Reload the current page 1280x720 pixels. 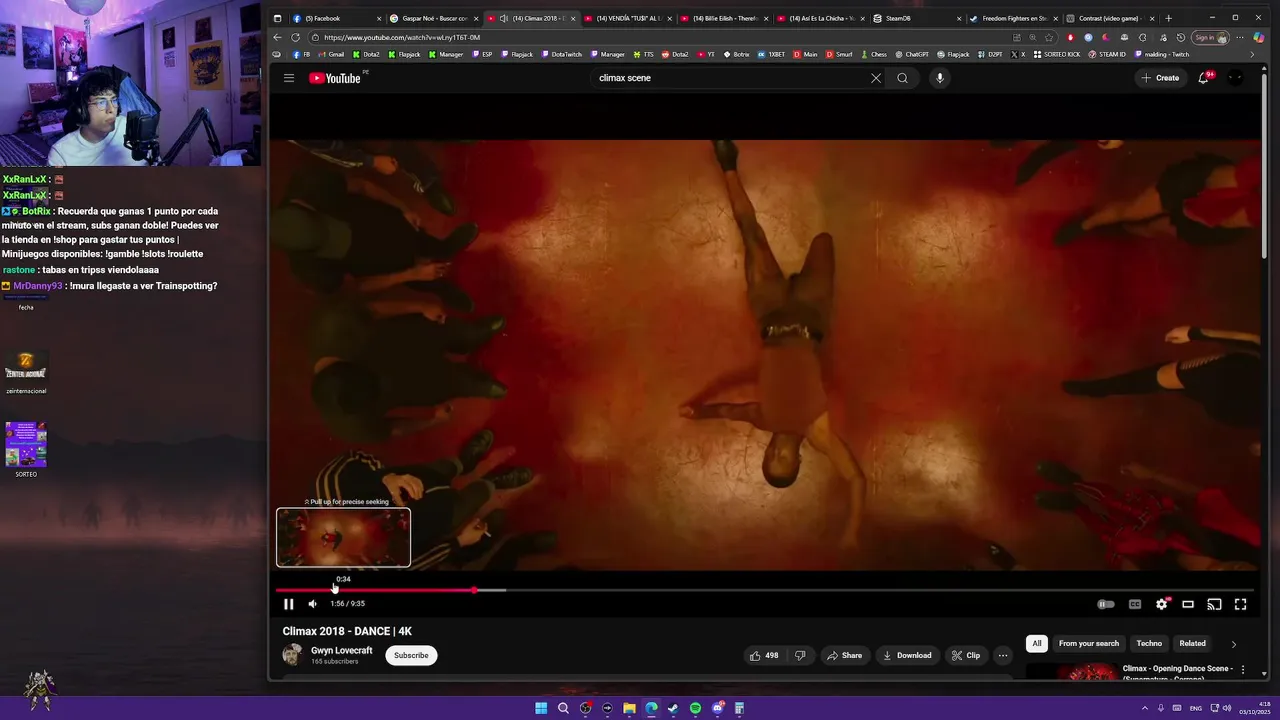click(295, 37)
